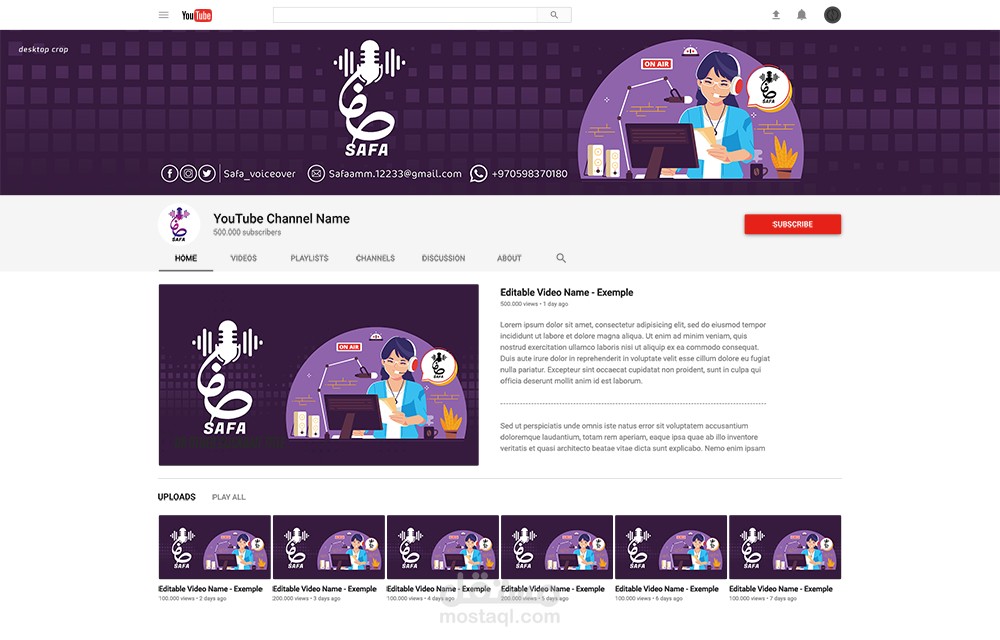The height and width of the screenshot is (640, 1000).
Task: Click the video title above '7 days ago'
Action: tap(781, 589)
